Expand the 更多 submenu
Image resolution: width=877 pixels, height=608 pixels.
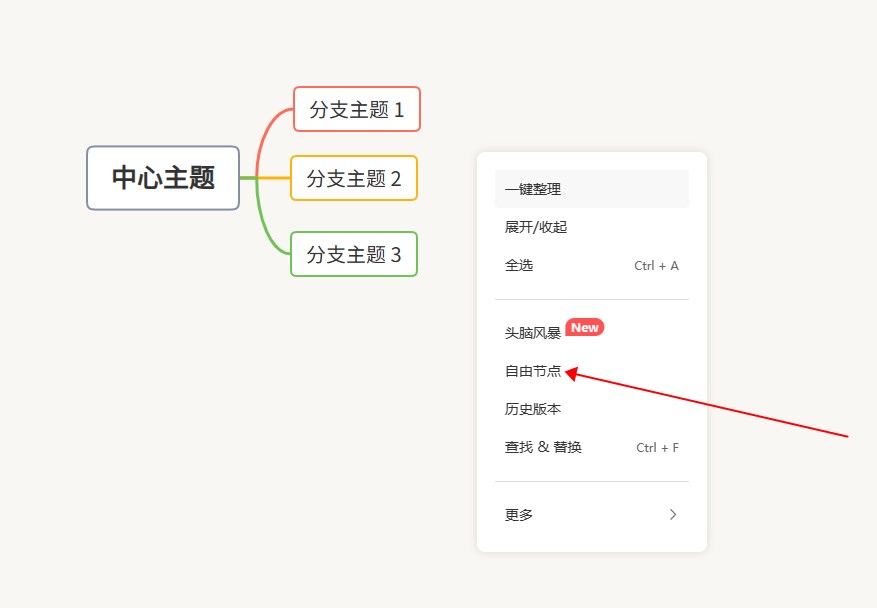pyautogui.click(x=518, y=515)
